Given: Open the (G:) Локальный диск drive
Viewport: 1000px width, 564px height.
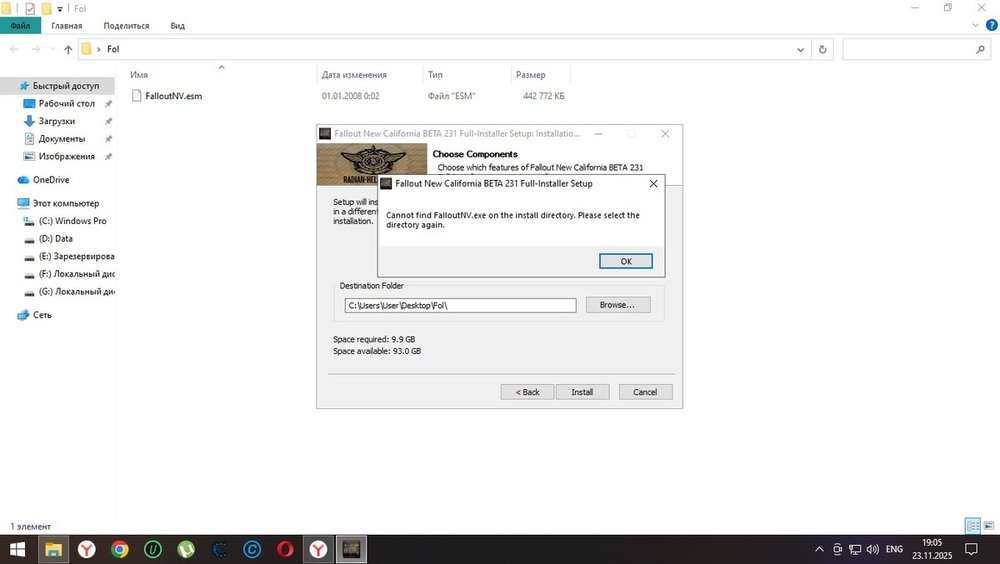Looking at the screenshot, I should click(76, 292).
